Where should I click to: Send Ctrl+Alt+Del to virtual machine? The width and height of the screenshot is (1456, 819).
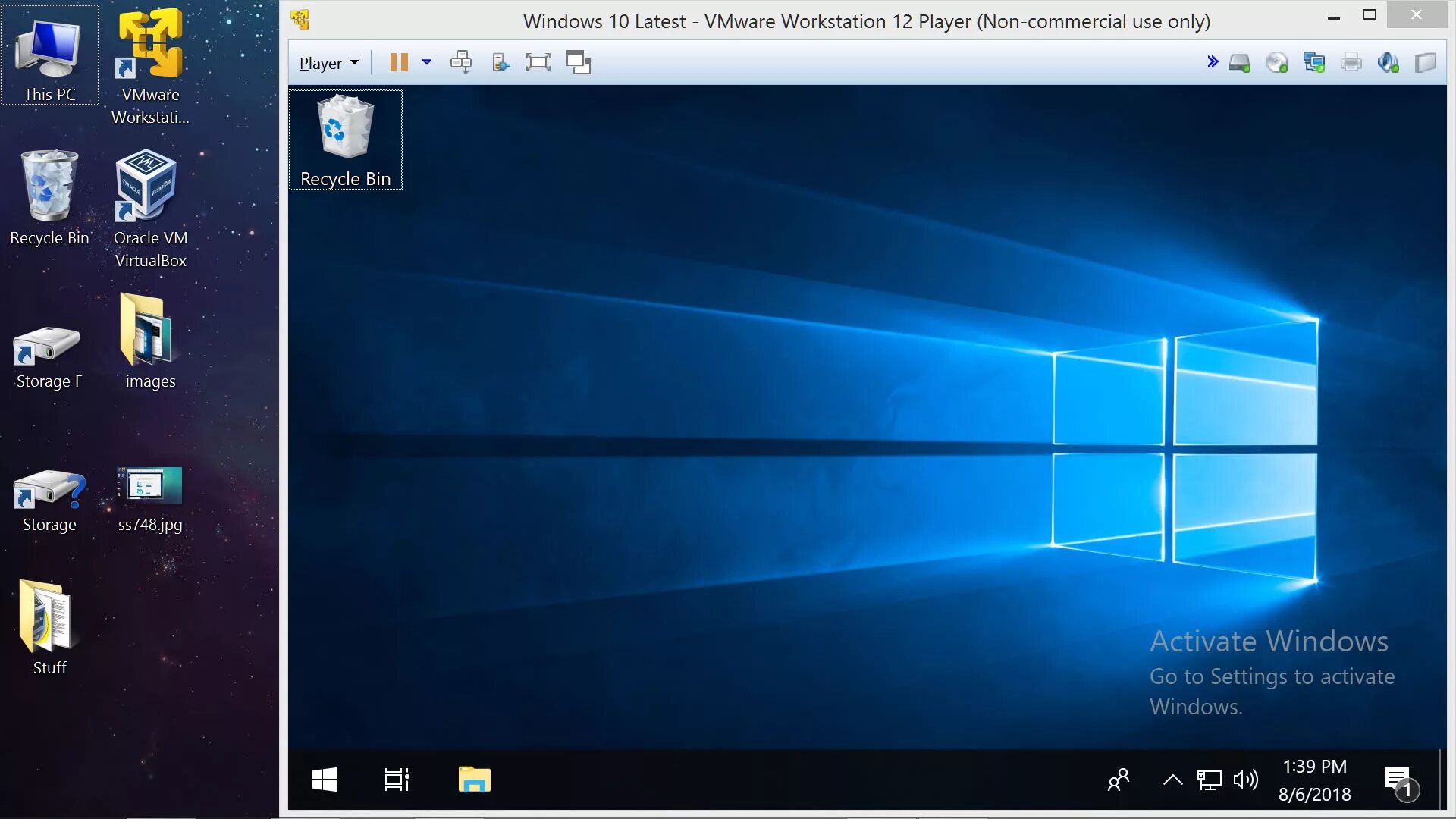[x=460, y=62]
